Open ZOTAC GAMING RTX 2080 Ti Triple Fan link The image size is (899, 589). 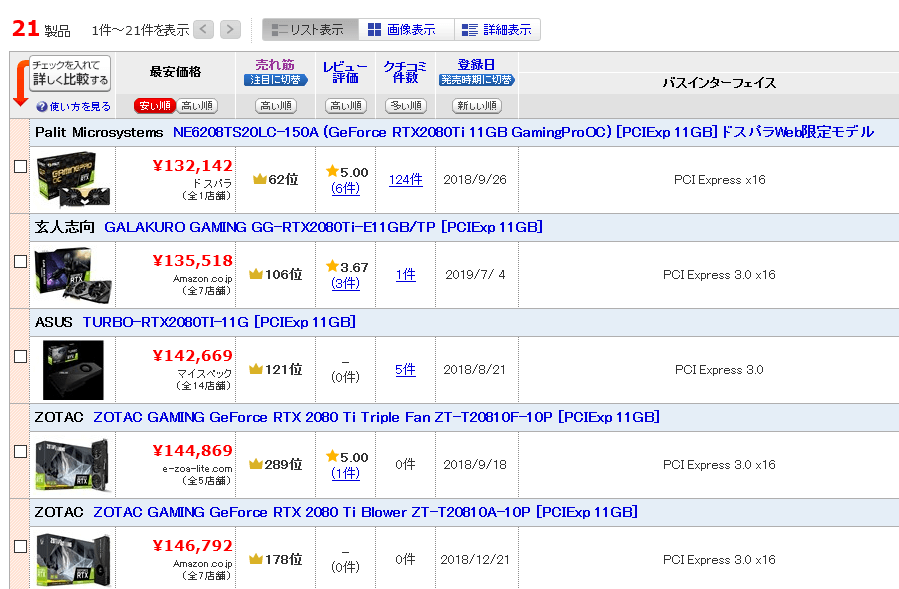coord(376,417)
